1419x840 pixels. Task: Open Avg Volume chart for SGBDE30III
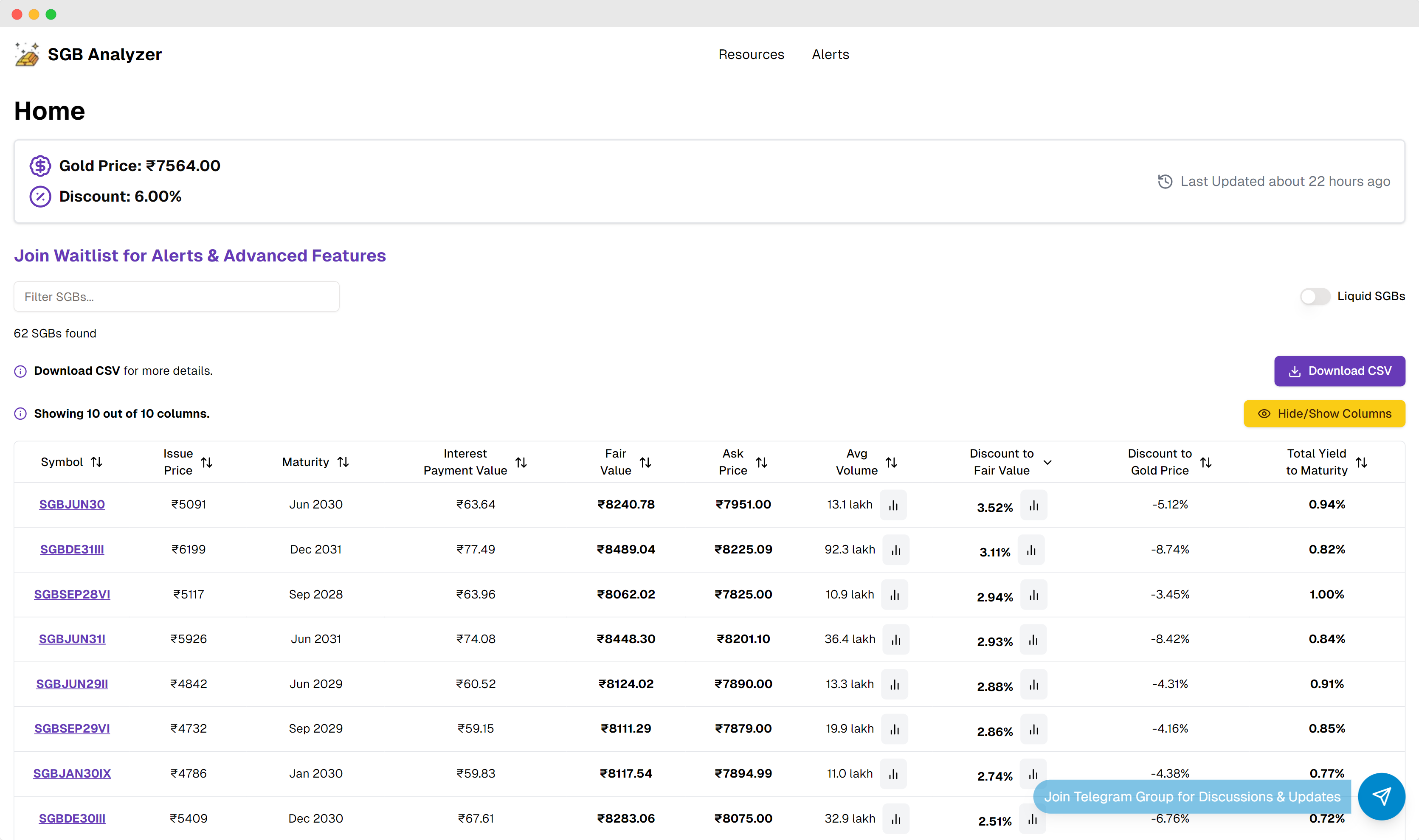pyautogui.click(x=896, y=818)
